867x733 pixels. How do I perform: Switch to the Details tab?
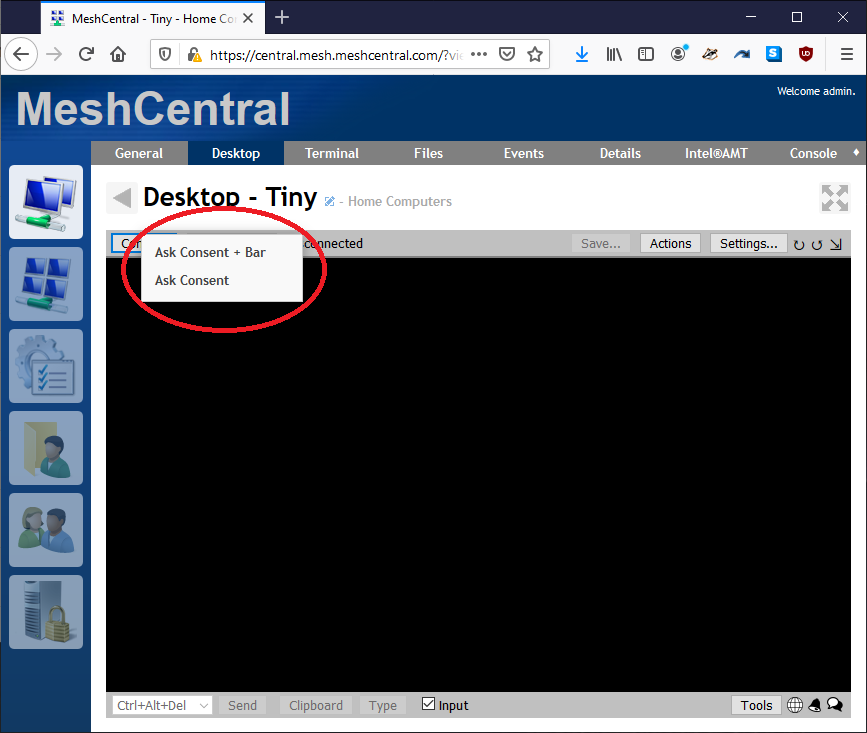[620, 153]
